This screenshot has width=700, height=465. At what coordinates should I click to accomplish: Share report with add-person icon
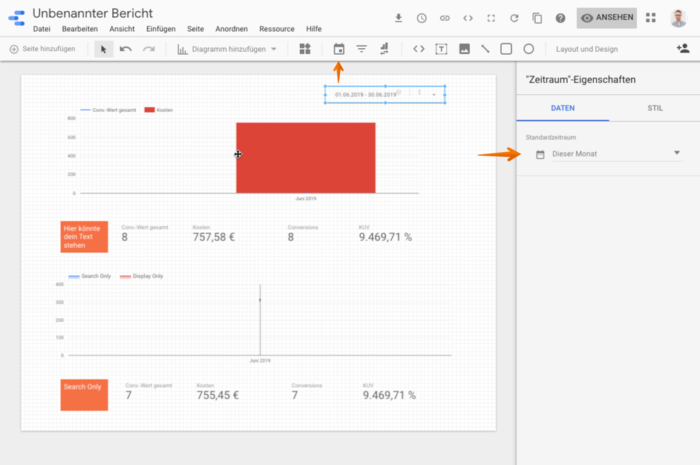click(683, 48)
